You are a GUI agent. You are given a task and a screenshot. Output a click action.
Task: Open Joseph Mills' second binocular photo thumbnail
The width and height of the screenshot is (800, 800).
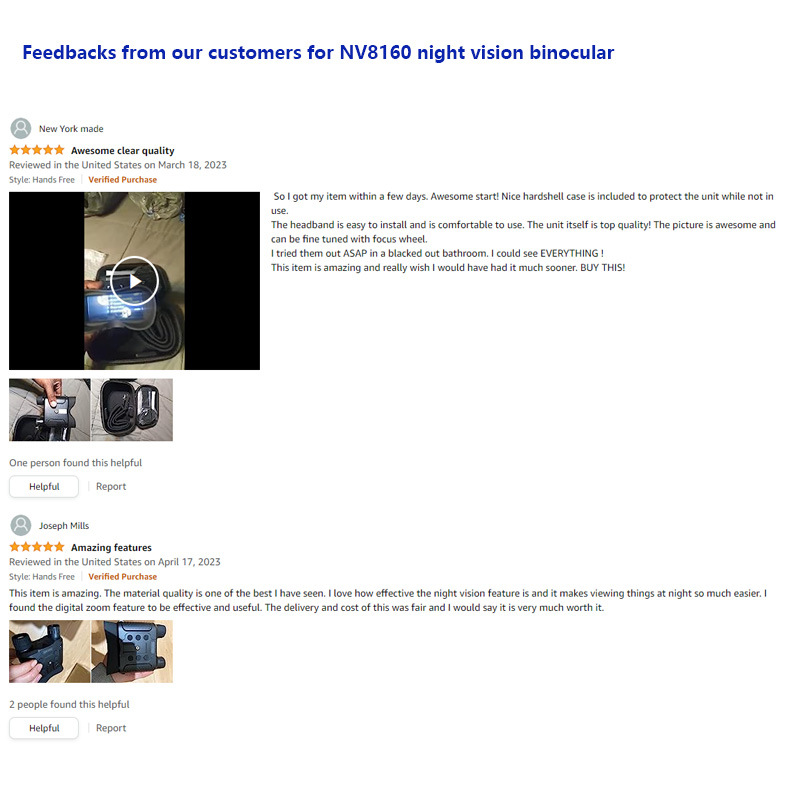pos(132,652)
